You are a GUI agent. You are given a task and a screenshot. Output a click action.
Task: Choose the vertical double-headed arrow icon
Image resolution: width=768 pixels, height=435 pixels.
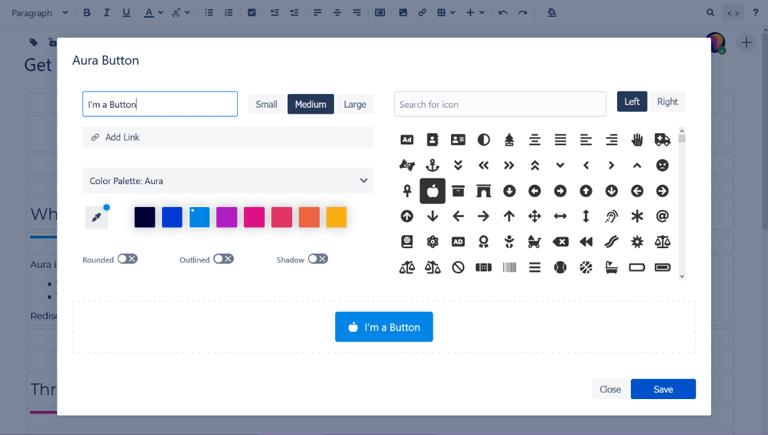click(x=586, y=216)
